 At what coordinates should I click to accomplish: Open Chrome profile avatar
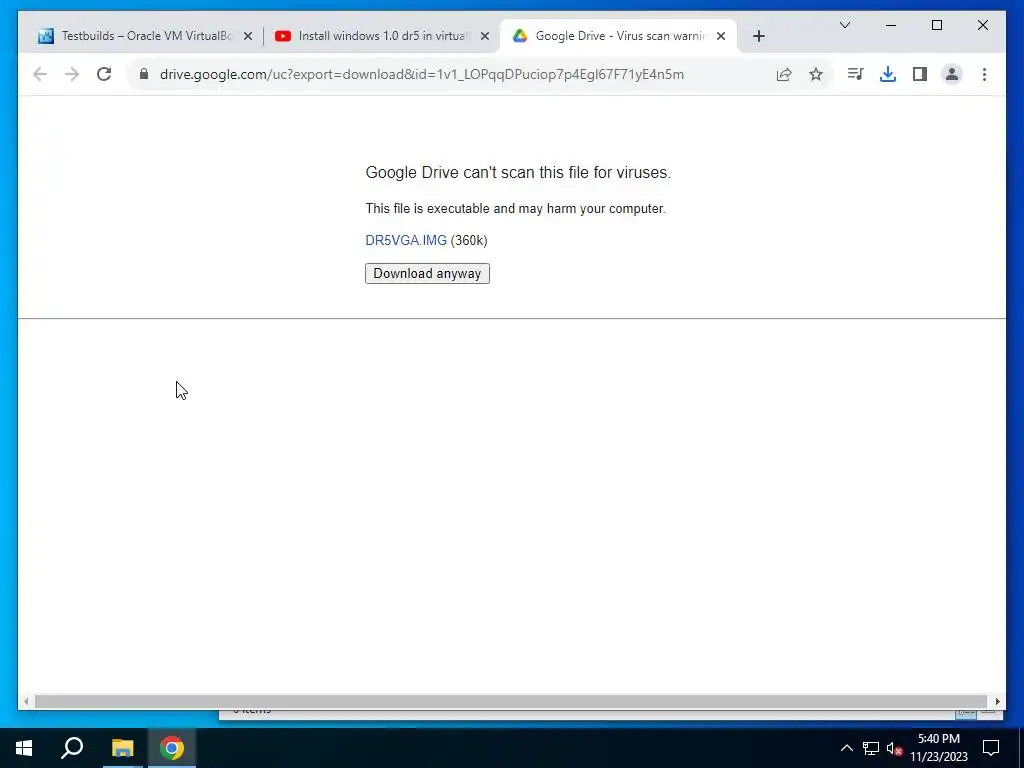952,74
